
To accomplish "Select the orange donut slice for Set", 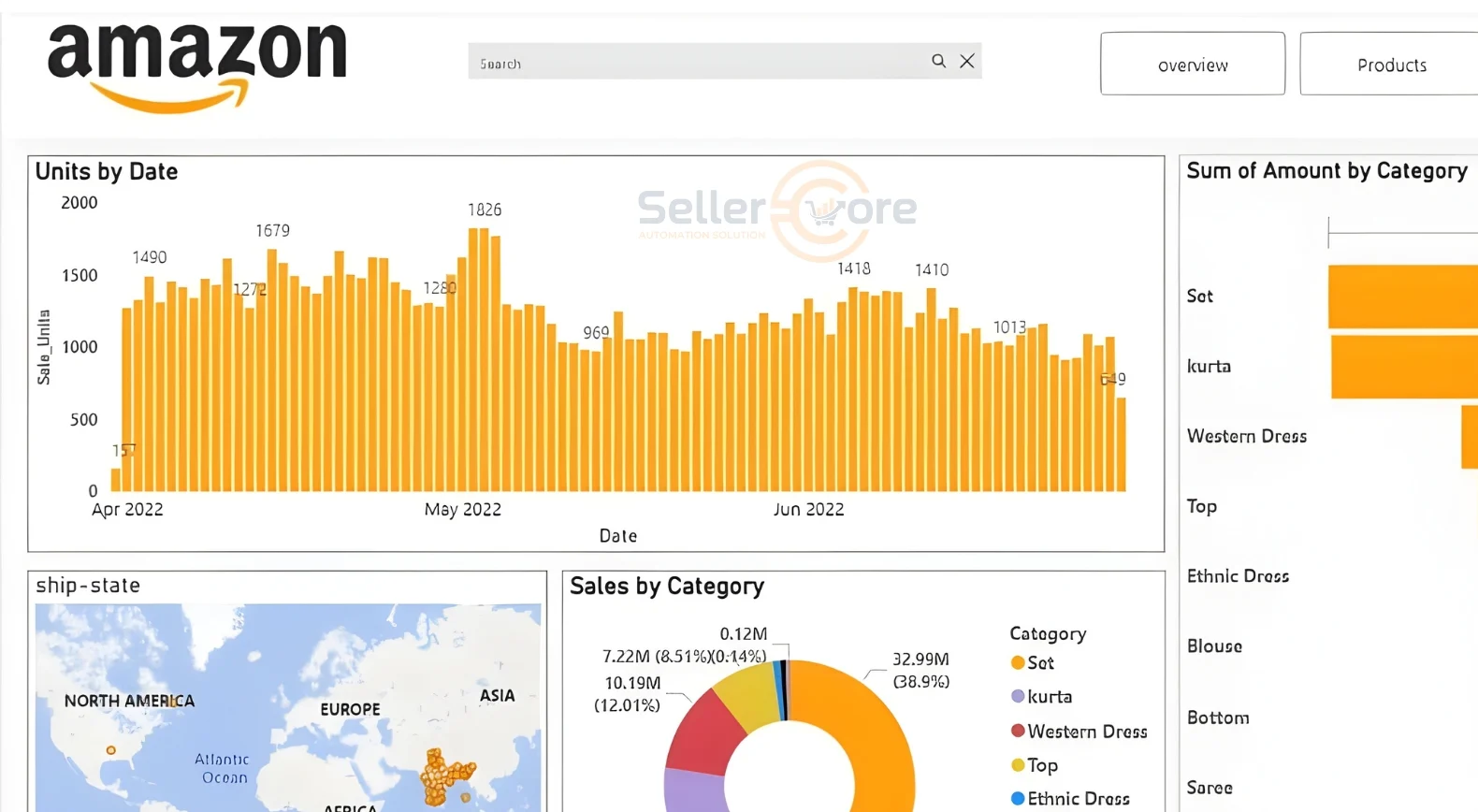I will [x=870, y=730].
